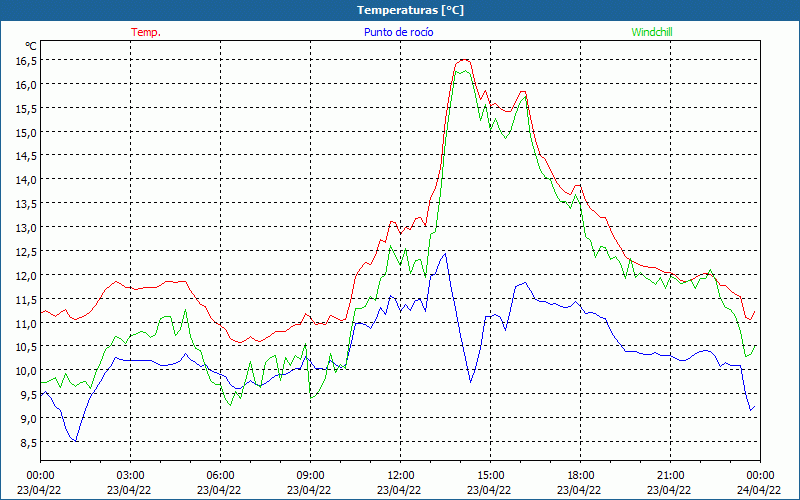Click the 12,5 y-axis value

(27, 252)
